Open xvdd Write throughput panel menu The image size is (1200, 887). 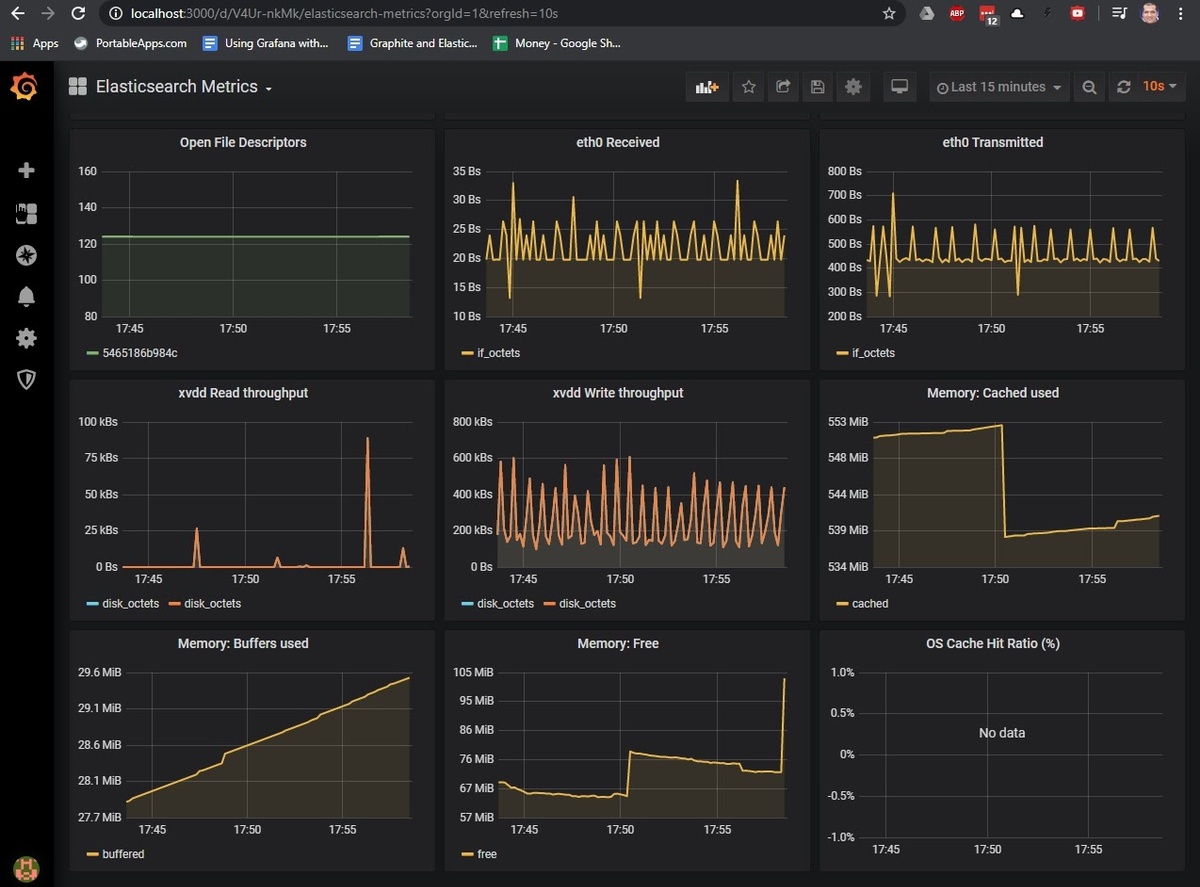(618, 393)
